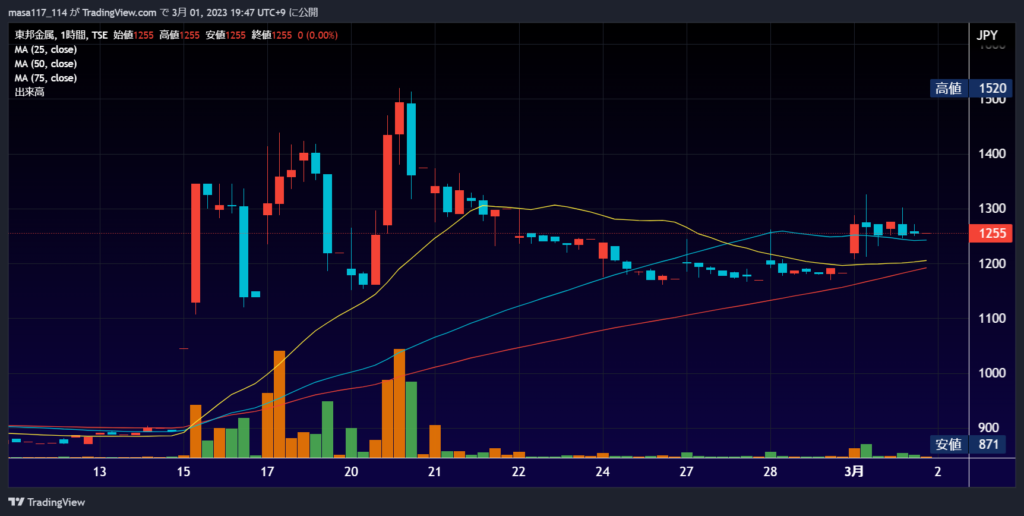The width and height of the screenshot is (1024, 516).
Task: Click date label 28 on time axis
Action: click(770, 472)
